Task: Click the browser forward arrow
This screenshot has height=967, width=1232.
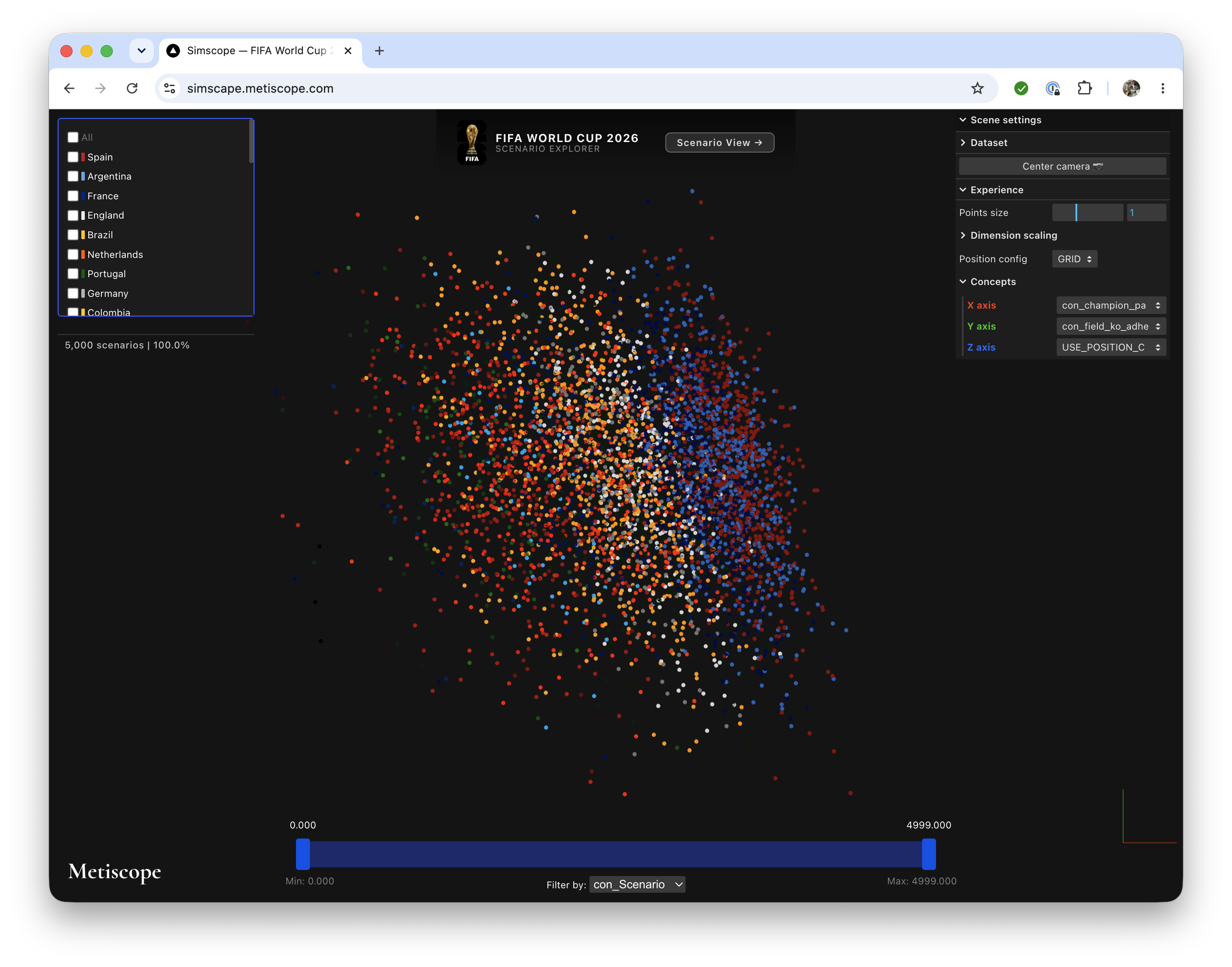Action: [x=100, y=88]
